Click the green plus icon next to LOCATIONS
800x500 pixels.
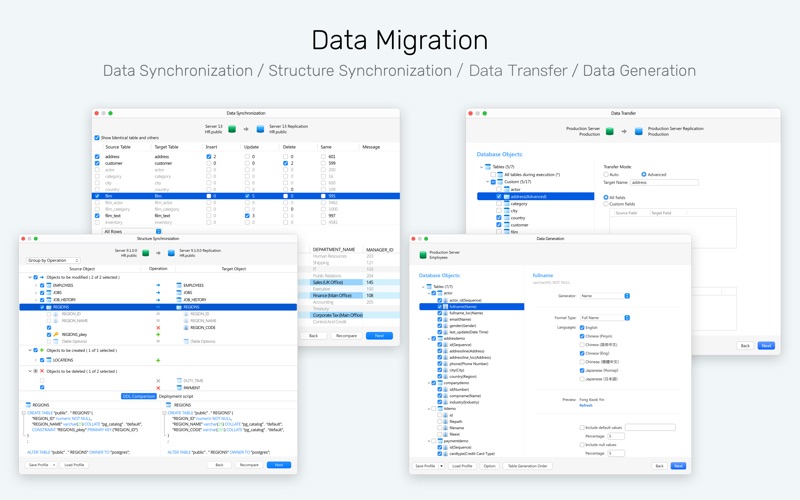[x=158, y=360]
